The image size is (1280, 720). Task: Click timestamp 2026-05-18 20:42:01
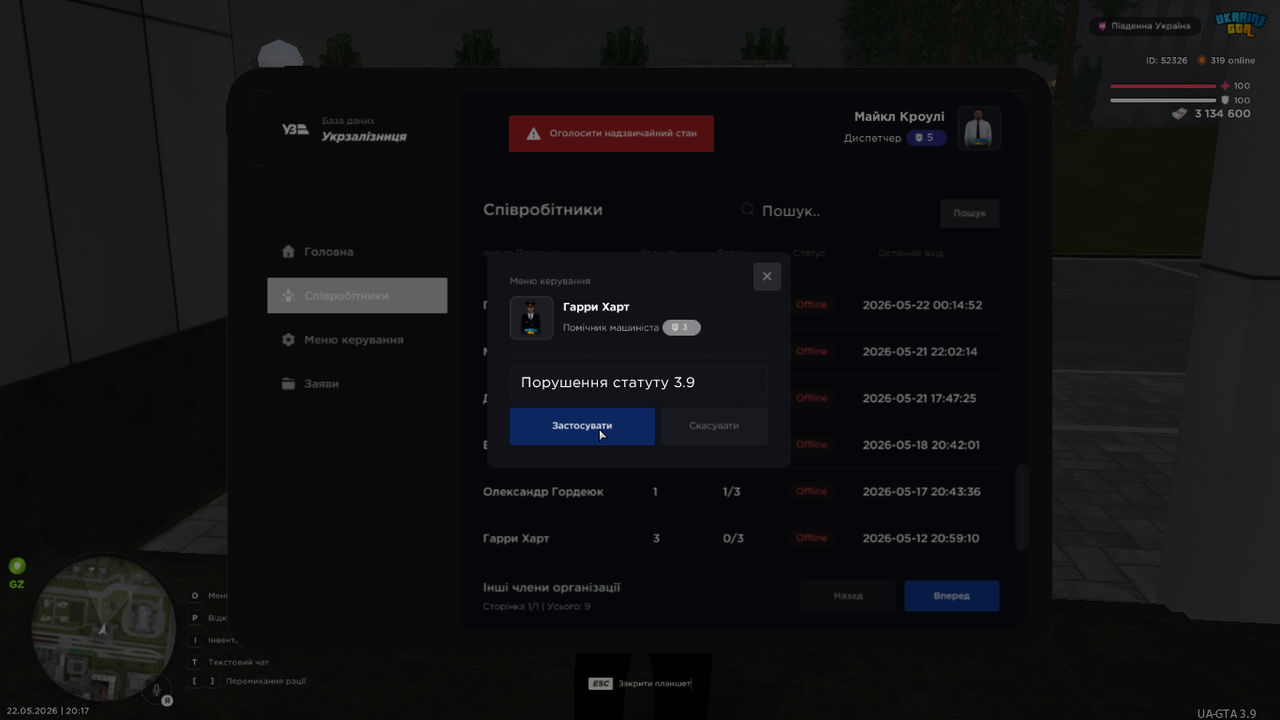click(x=921, y=445)
